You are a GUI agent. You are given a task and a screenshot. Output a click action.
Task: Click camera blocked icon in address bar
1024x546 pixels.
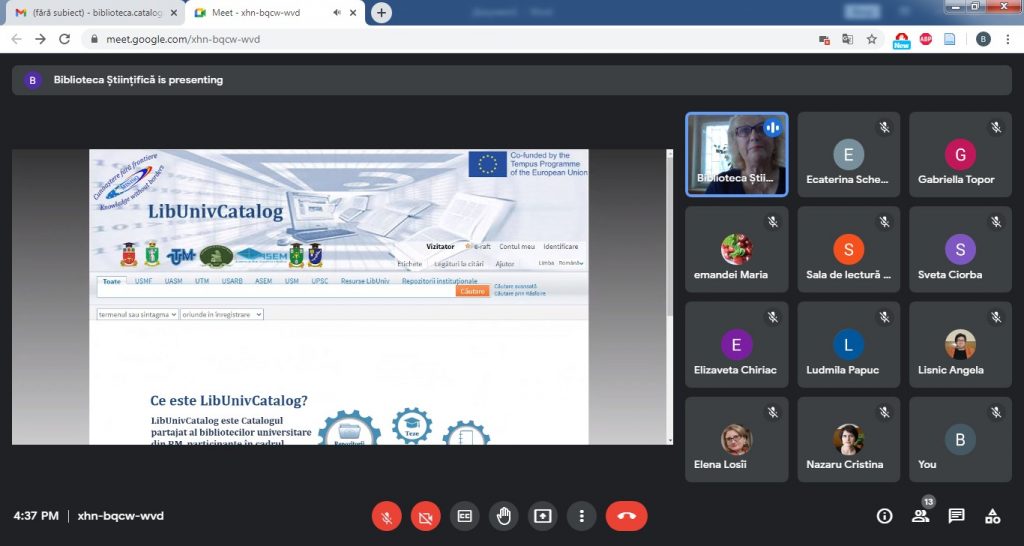tap(824, 39)
